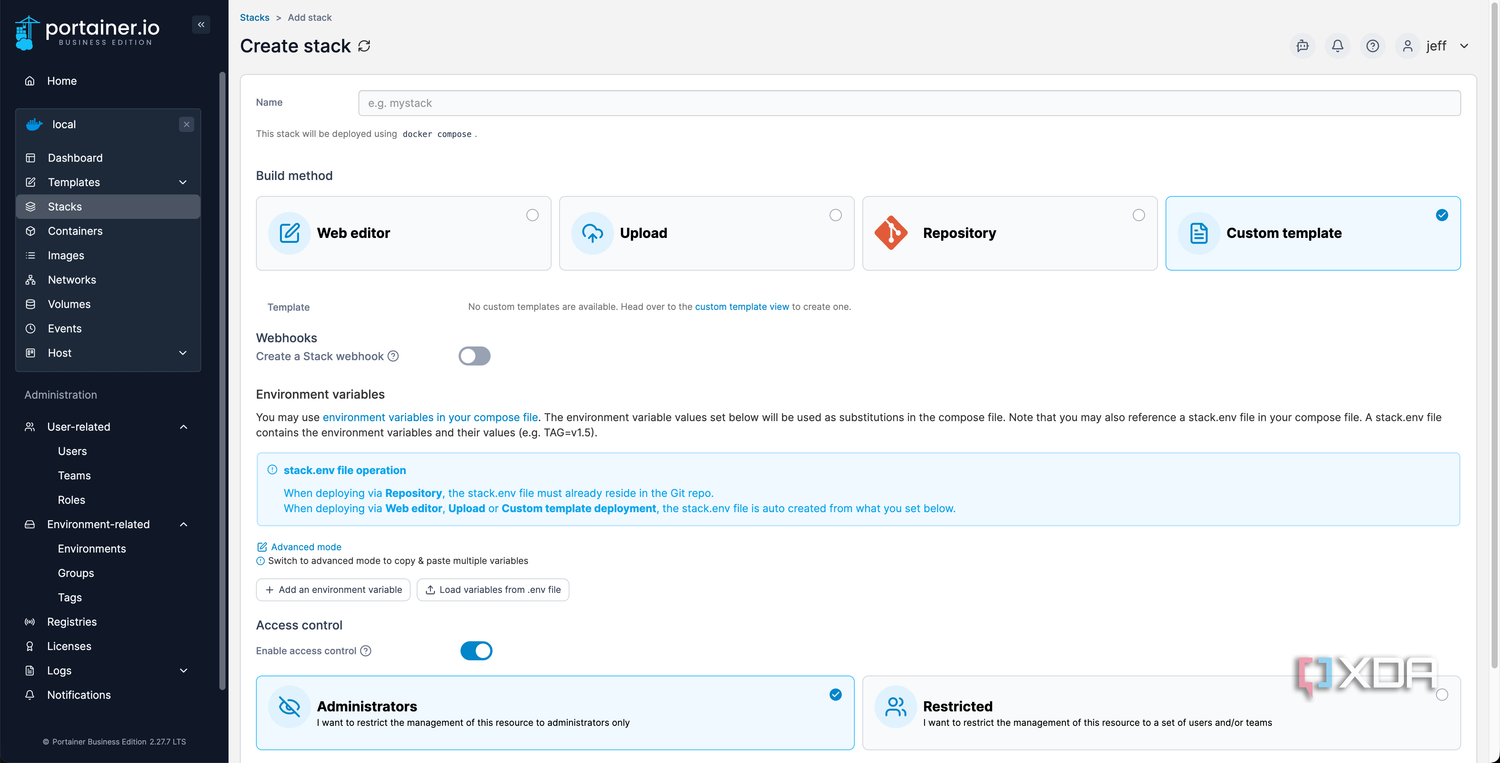Click the portainer.io logo
1500x763 pixels.
point(88,34)
